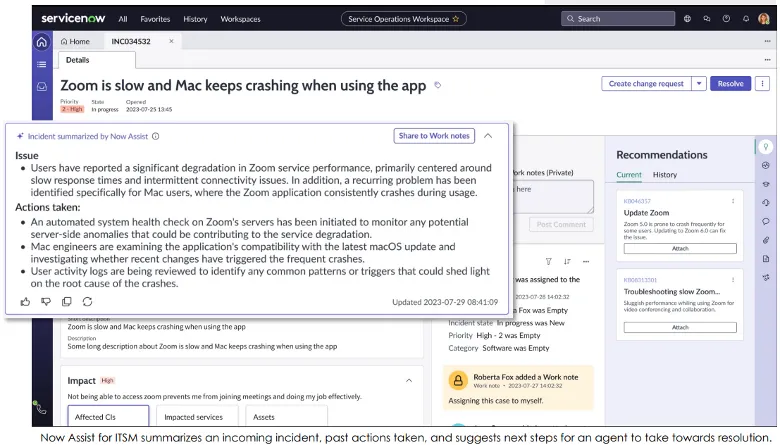The image size is (780, 445).
Task: Click the activity sort icon
Action: pyautogui.click(x=567, y=262)
